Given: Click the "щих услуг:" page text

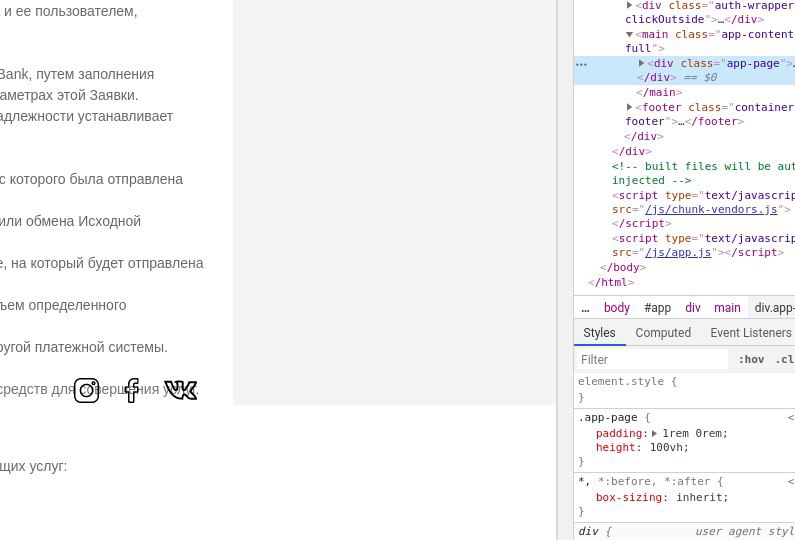Looking at the screenshot, I should click(x=33, y=466).
